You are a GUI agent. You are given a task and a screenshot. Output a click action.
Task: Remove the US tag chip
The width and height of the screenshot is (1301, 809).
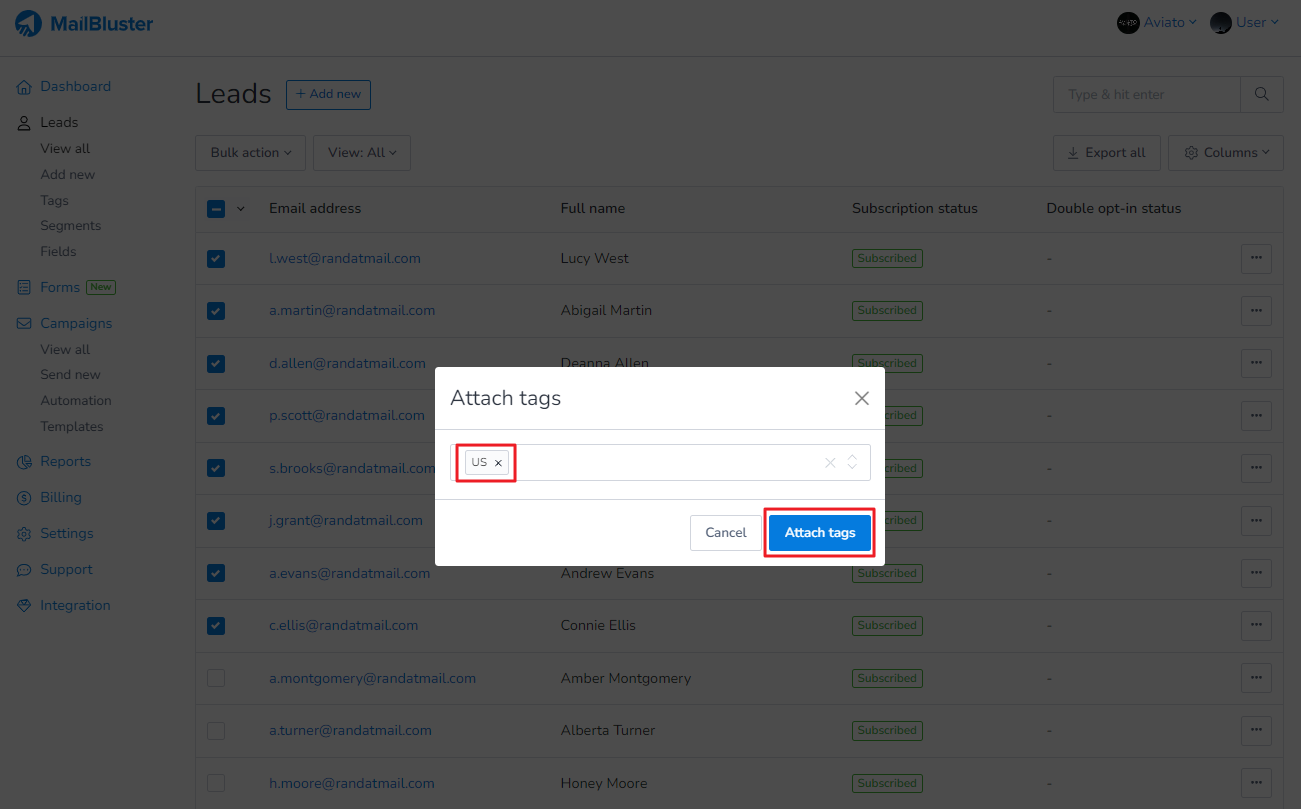tap(498, 463)
